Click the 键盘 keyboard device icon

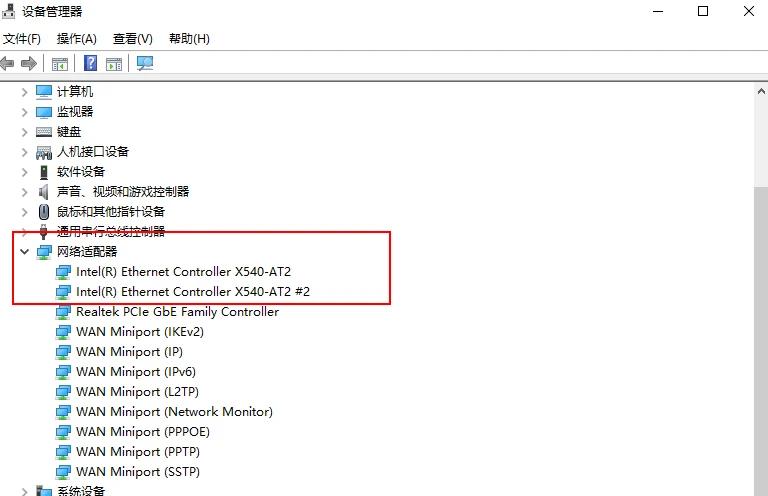(x=44, y=132)
